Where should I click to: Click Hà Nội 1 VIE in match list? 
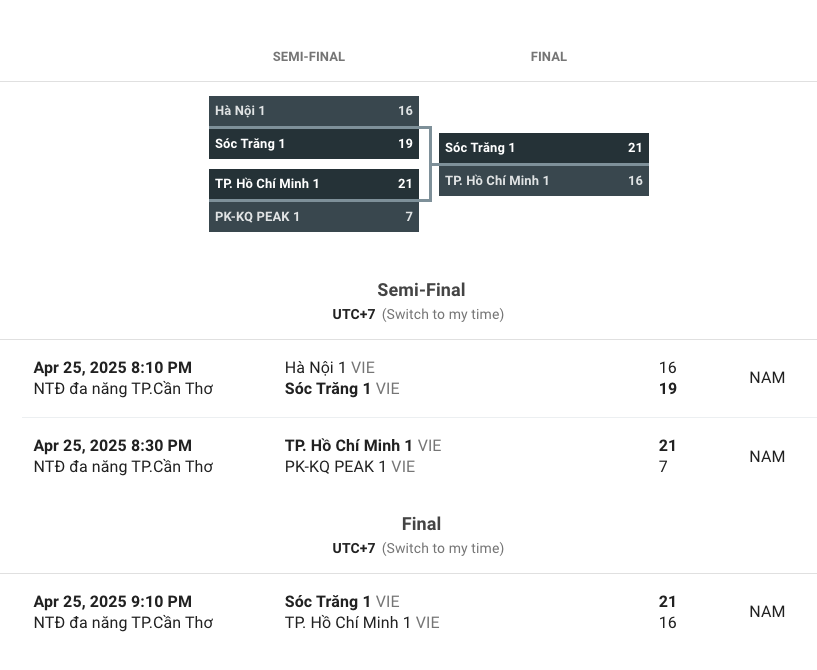point(329,368)
